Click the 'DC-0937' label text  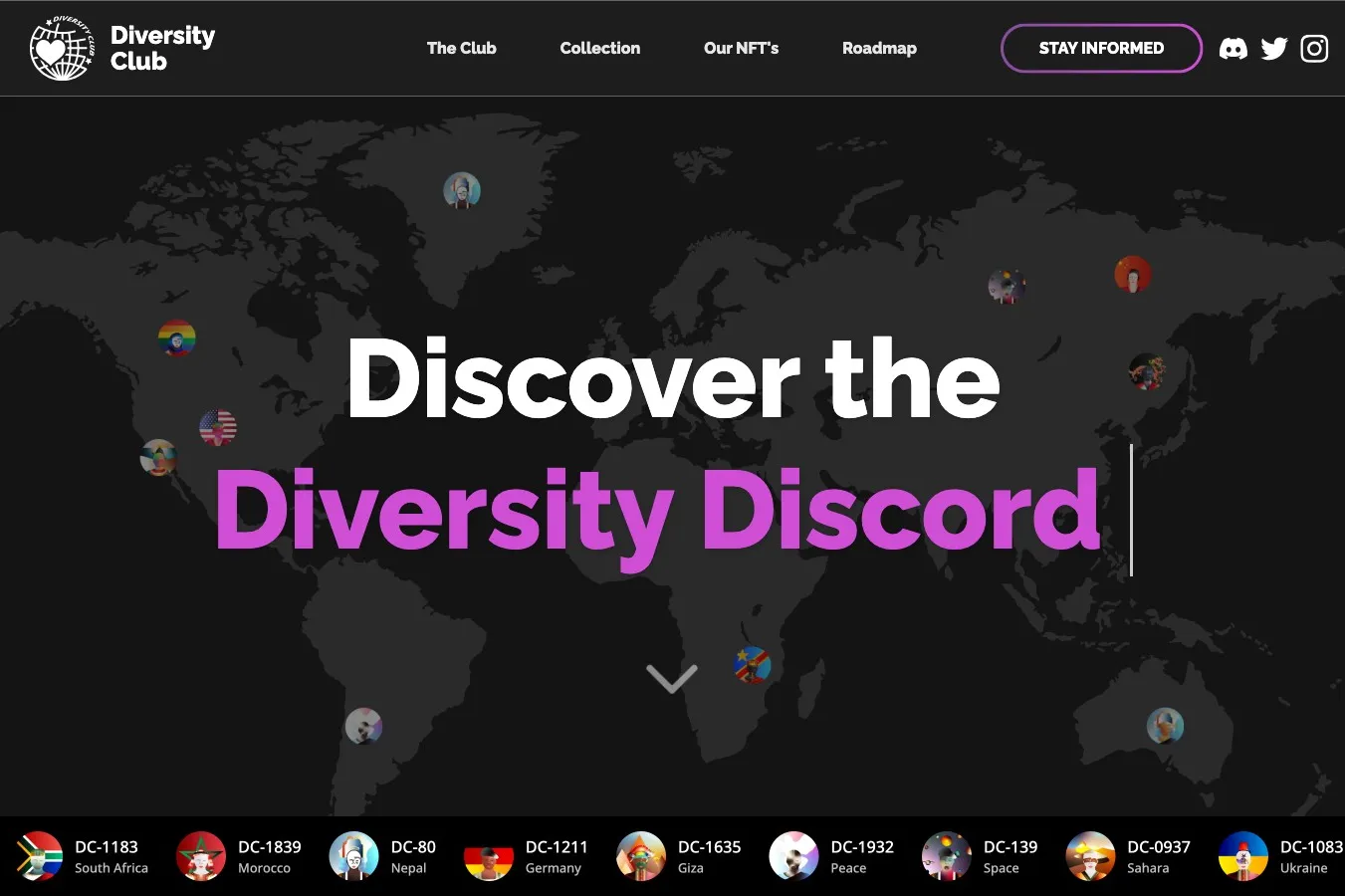[1159, 847]
